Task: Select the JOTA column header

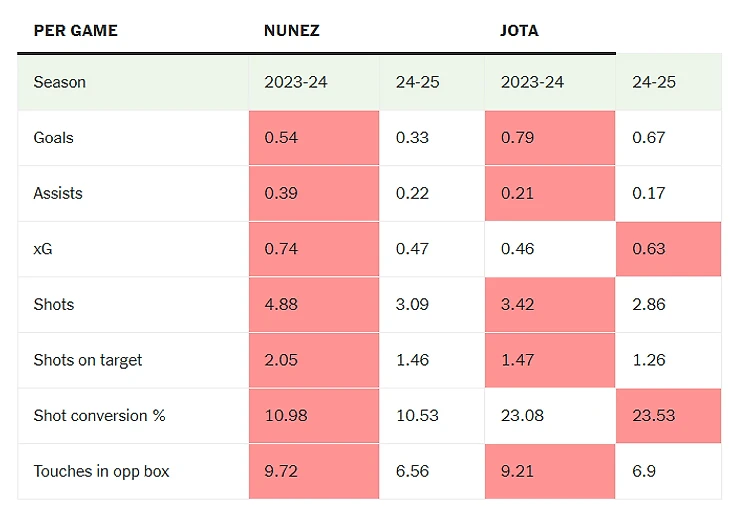Action: 519,30
